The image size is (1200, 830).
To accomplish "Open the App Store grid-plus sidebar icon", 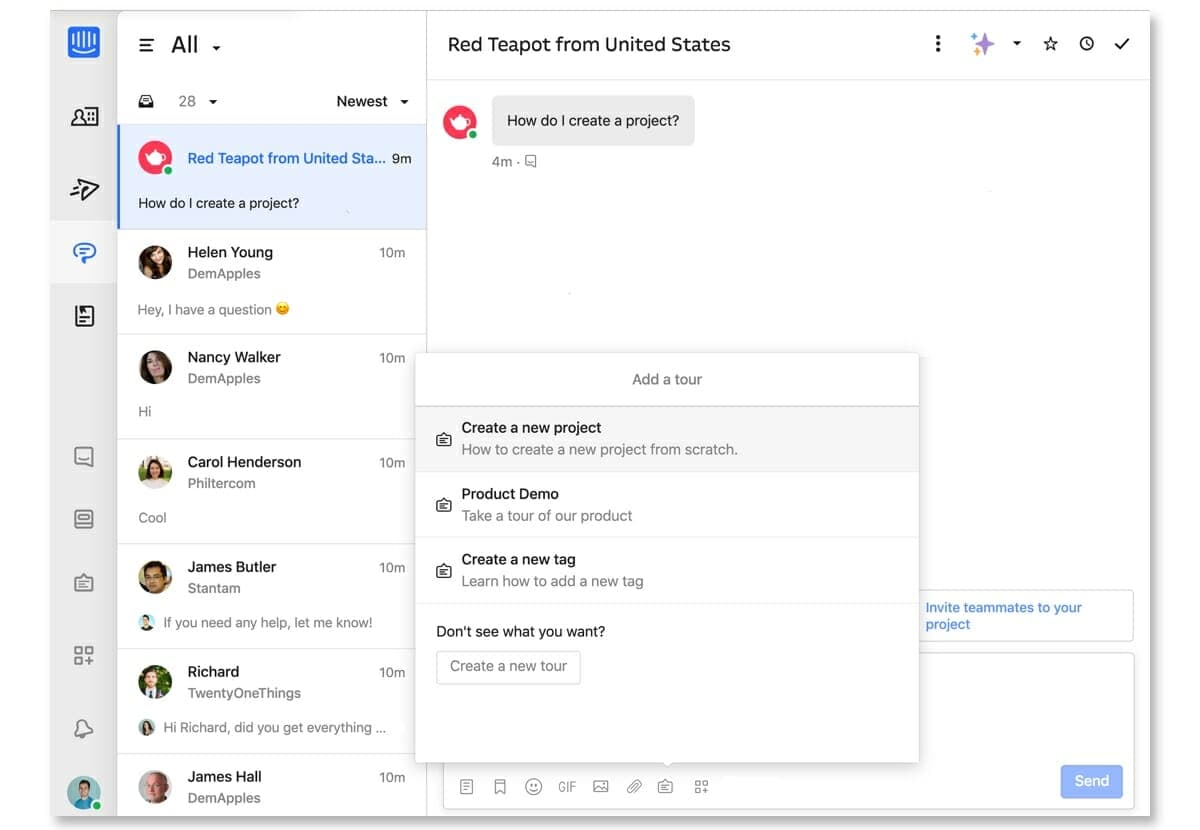I will pos(84,656).
